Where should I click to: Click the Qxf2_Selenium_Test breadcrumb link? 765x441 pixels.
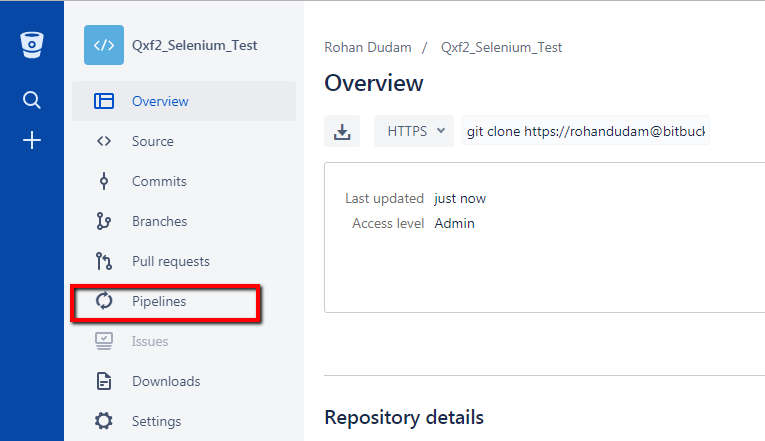point(502,47)
